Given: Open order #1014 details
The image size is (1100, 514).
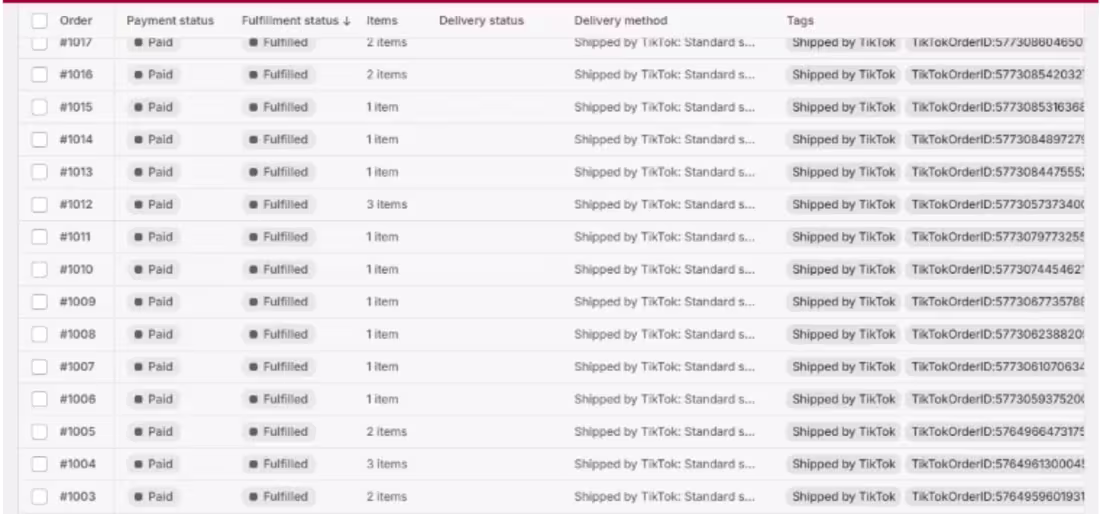Looking at the screenshot, I should 76,140.
